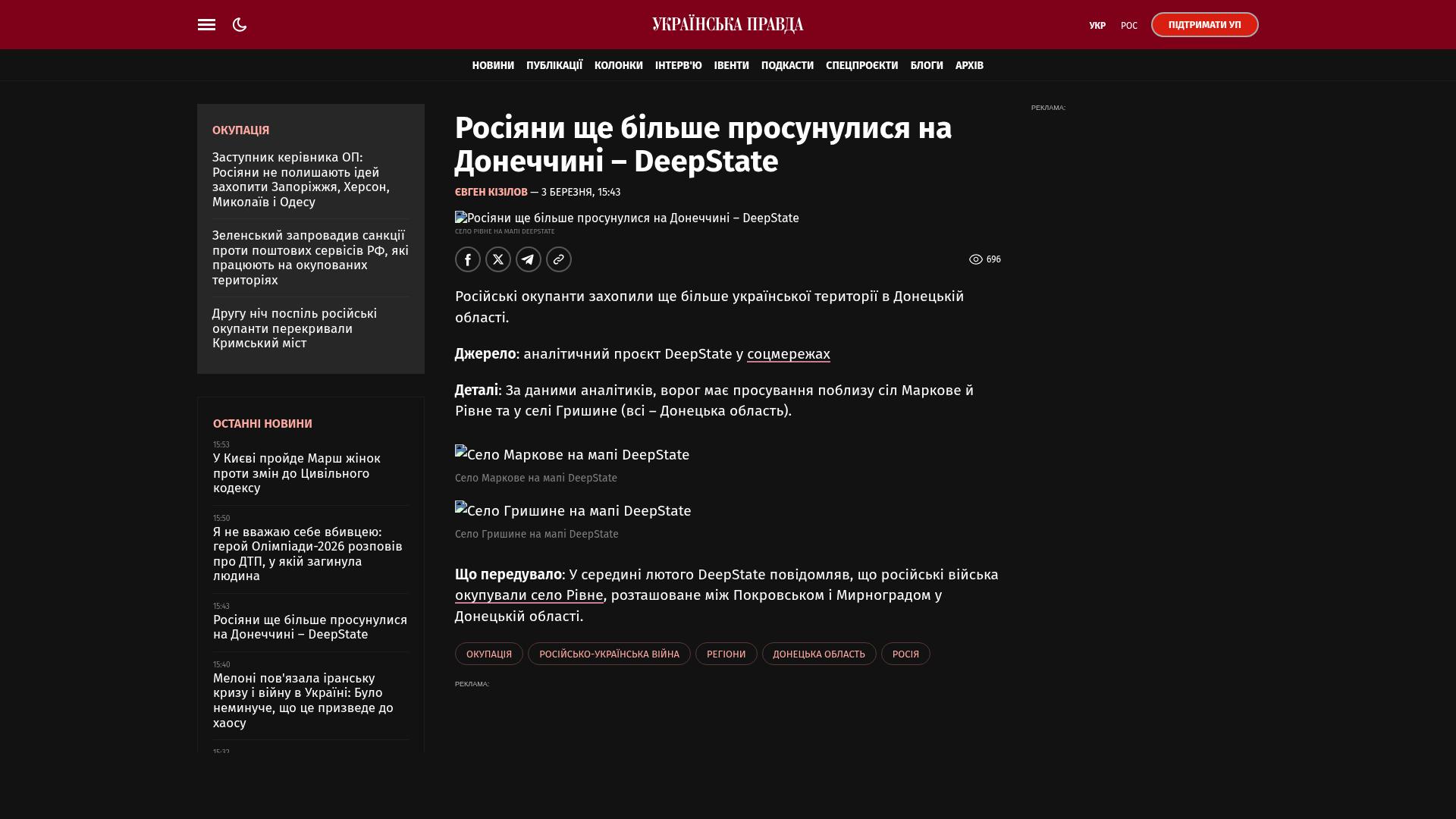This screenshot has width=1456, height=819.
Task: Follow the соцмережах source link
Action: 788,354
